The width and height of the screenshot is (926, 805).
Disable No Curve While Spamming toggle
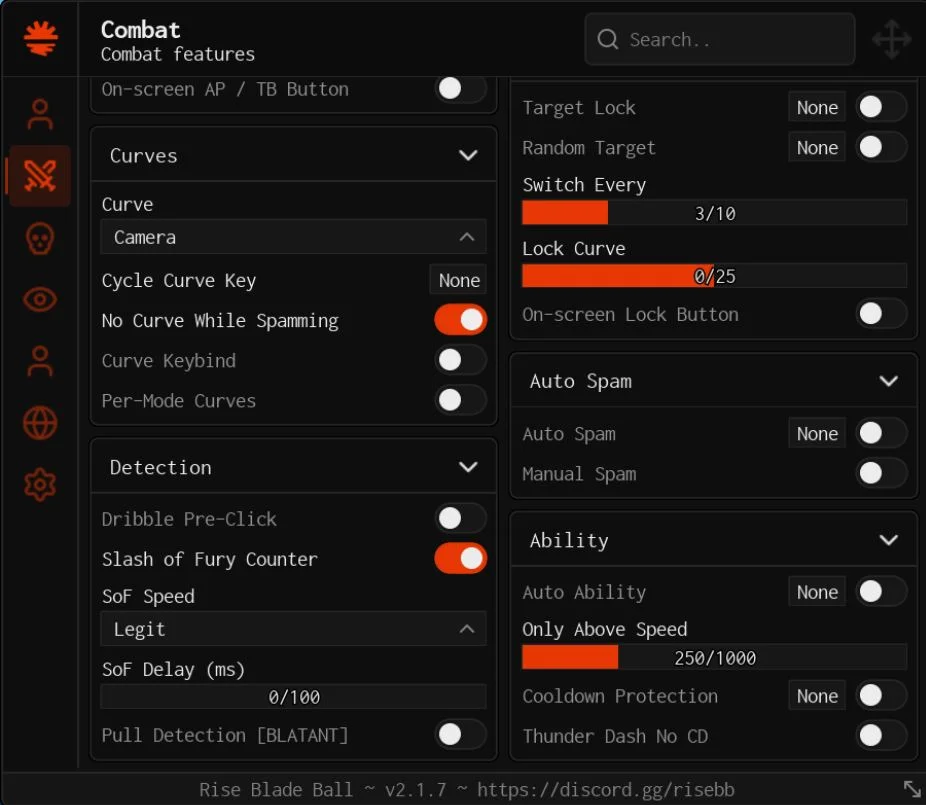tap(461, 320)
